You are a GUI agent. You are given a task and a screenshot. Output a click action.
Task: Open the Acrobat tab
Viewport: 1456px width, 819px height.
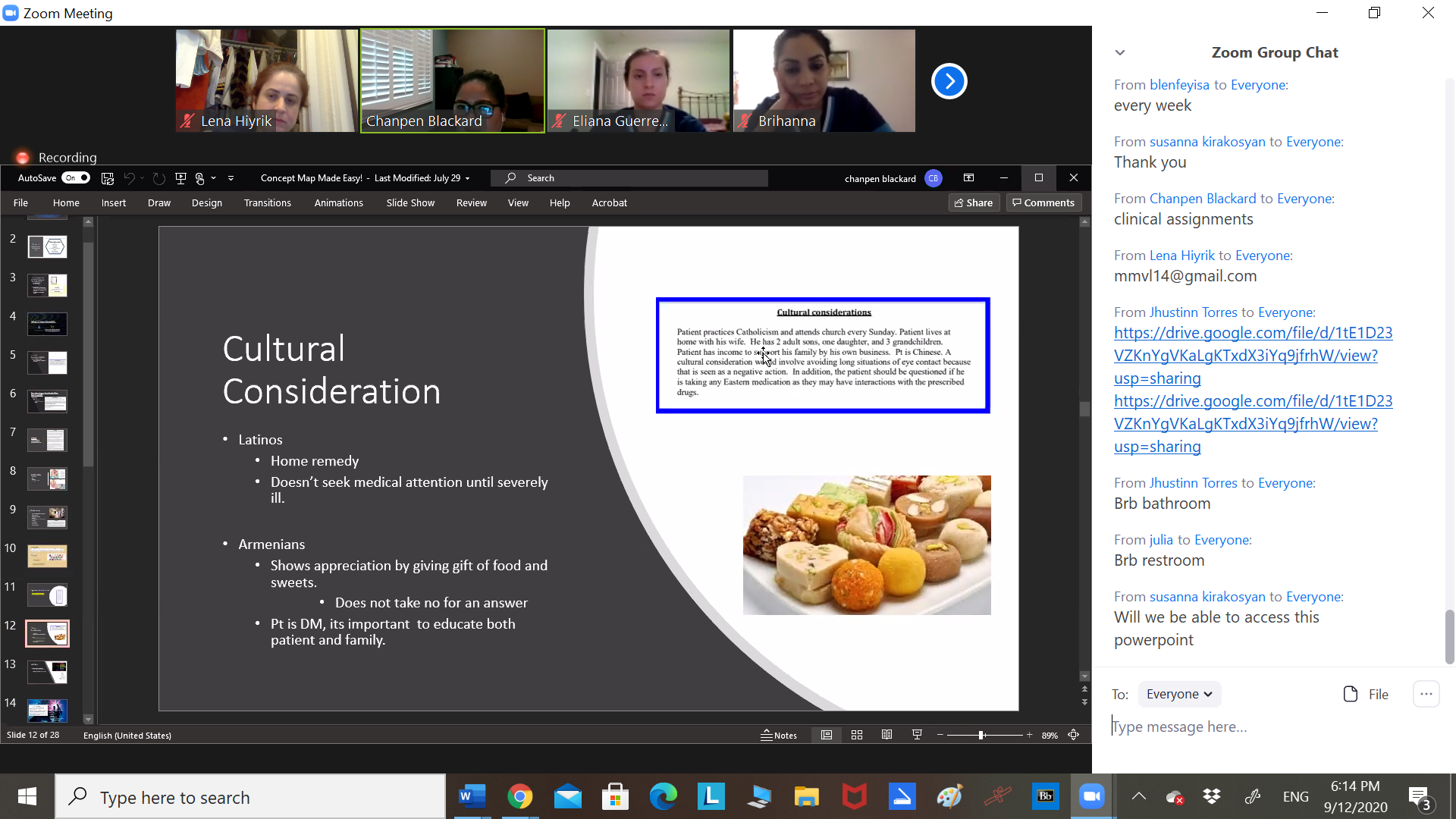point(610,202)
